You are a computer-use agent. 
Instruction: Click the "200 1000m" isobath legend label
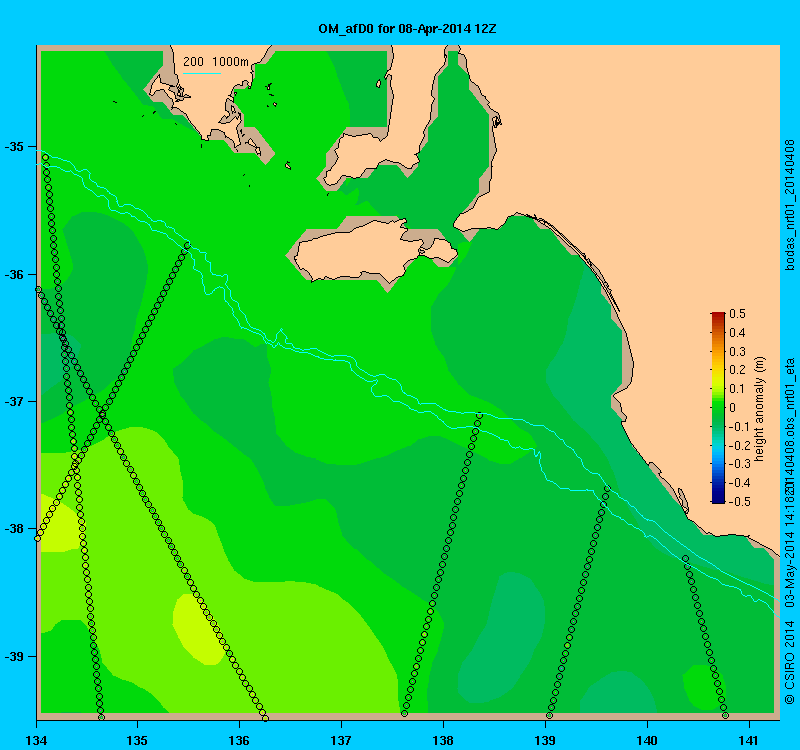pos(216,62)
